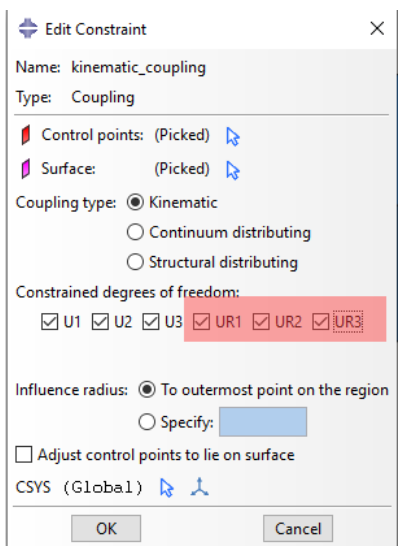Click the surface picker arrow

coord(233,170)
